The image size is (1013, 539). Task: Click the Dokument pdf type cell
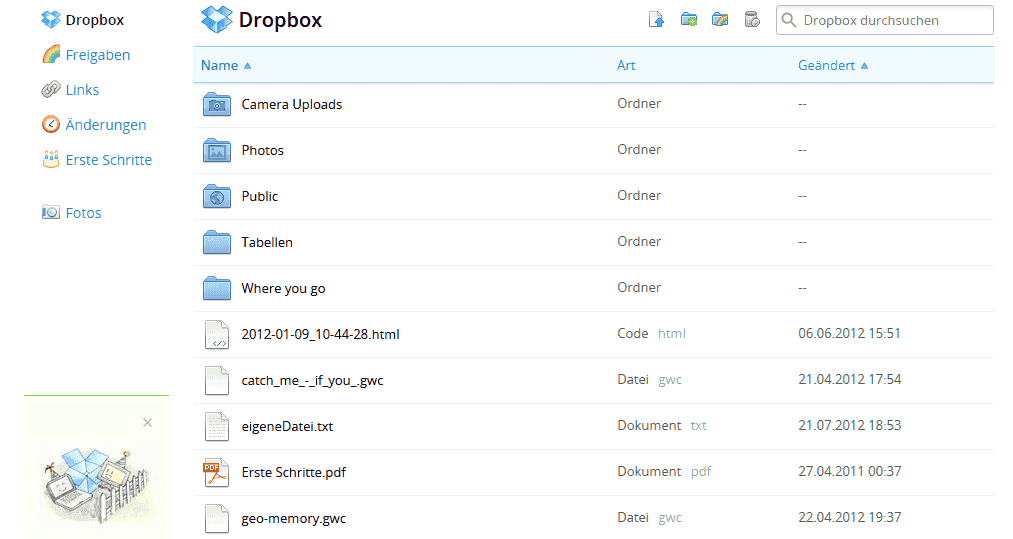[x=664, y=471]
